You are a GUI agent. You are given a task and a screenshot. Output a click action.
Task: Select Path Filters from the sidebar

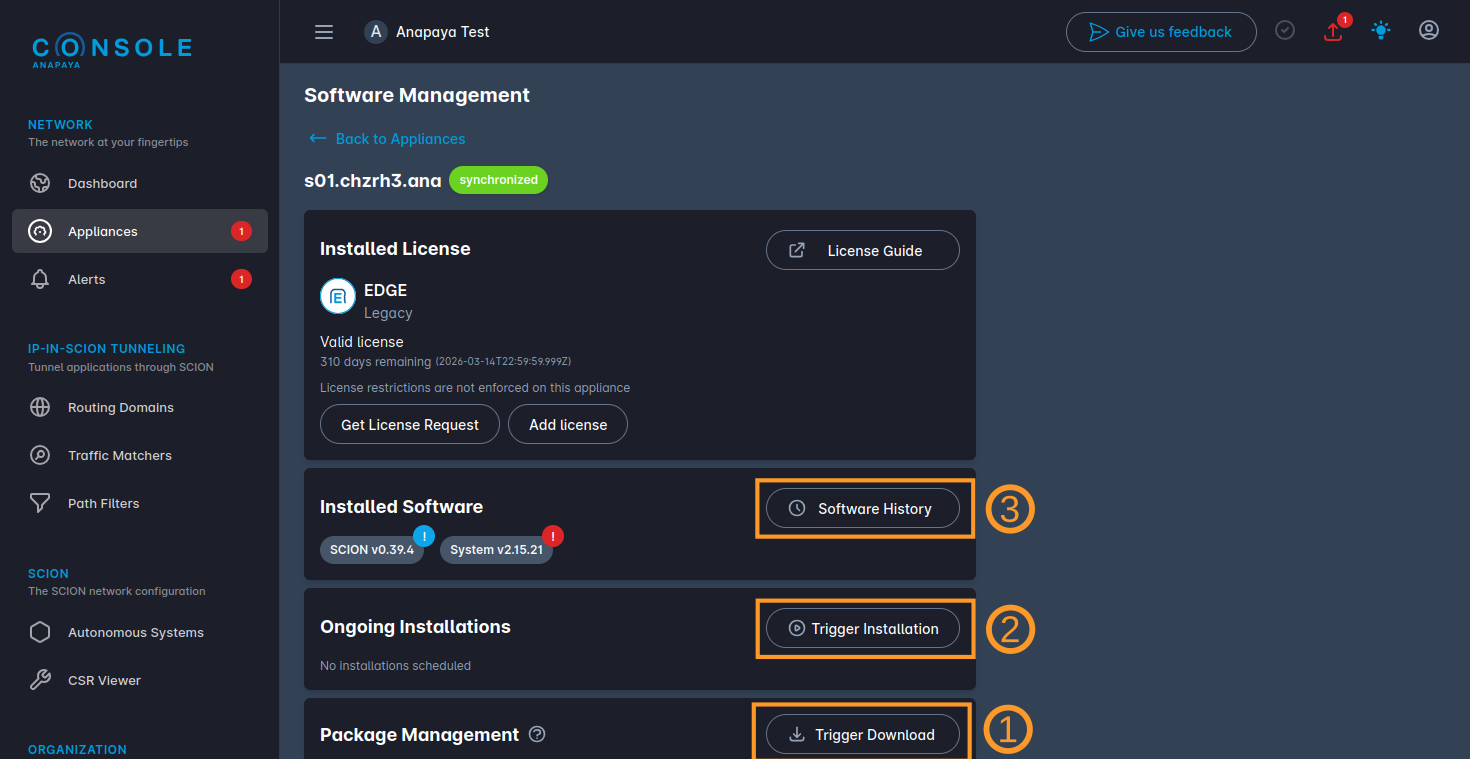(102, 503)
